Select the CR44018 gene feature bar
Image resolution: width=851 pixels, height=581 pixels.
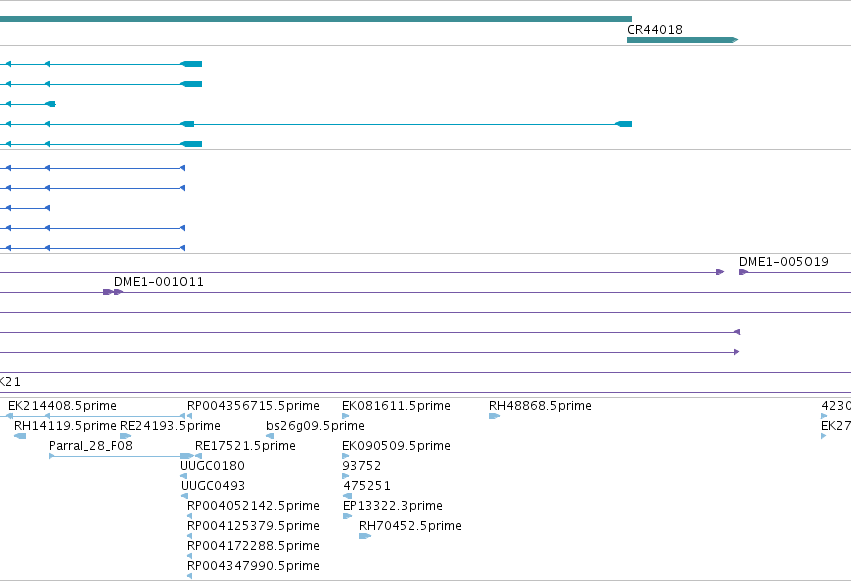[682, 40]
